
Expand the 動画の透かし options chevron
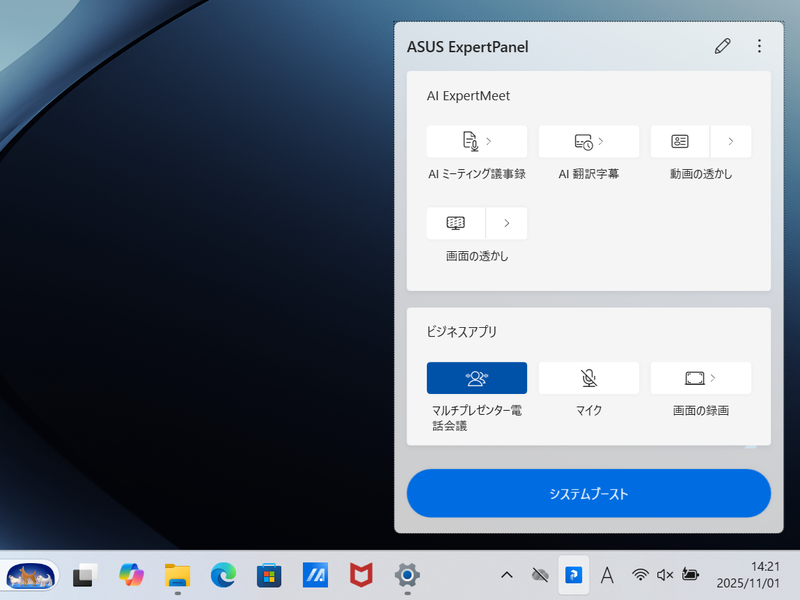coord(731,141)
